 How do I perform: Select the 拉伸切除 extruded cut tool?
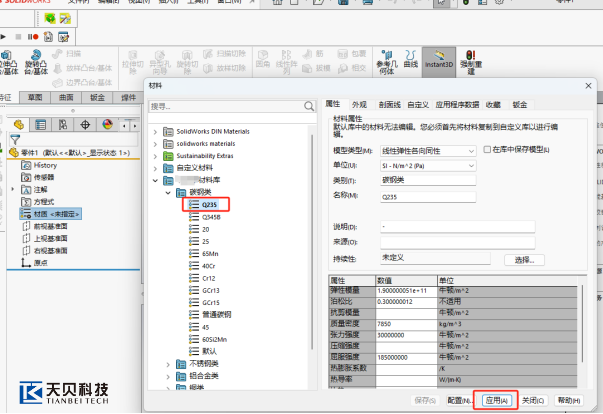pos(133,62)
